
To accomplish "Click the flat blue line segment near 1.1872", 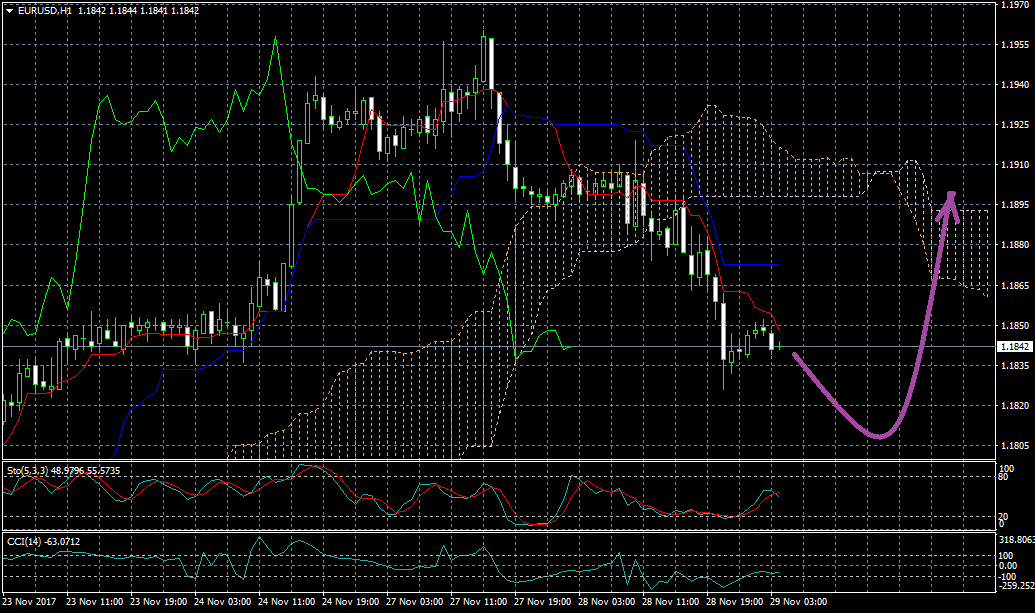I will pyautogui.click(x=750, y=264).
